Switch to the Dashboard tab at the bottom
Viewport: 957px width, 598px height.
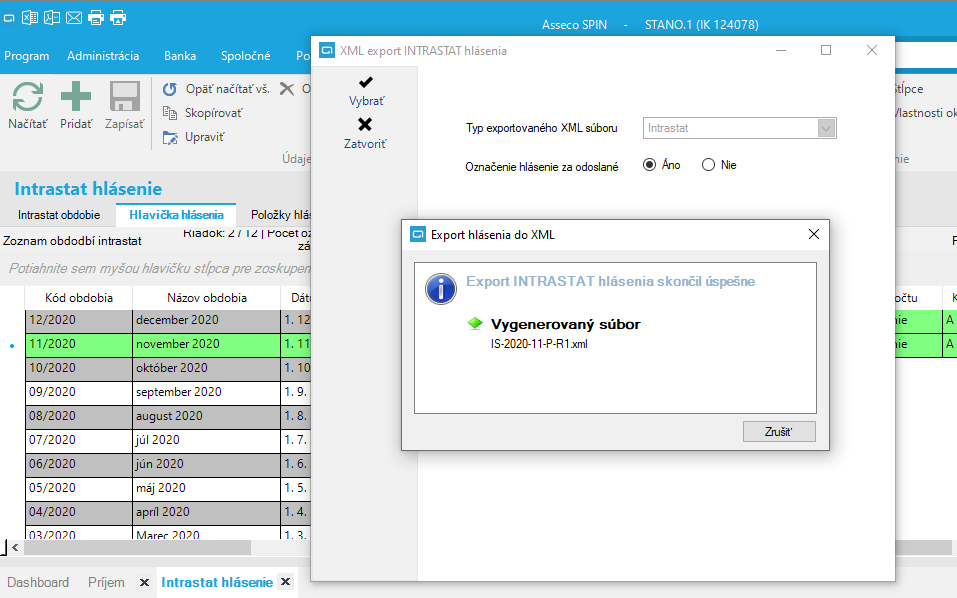click(38, 582)
